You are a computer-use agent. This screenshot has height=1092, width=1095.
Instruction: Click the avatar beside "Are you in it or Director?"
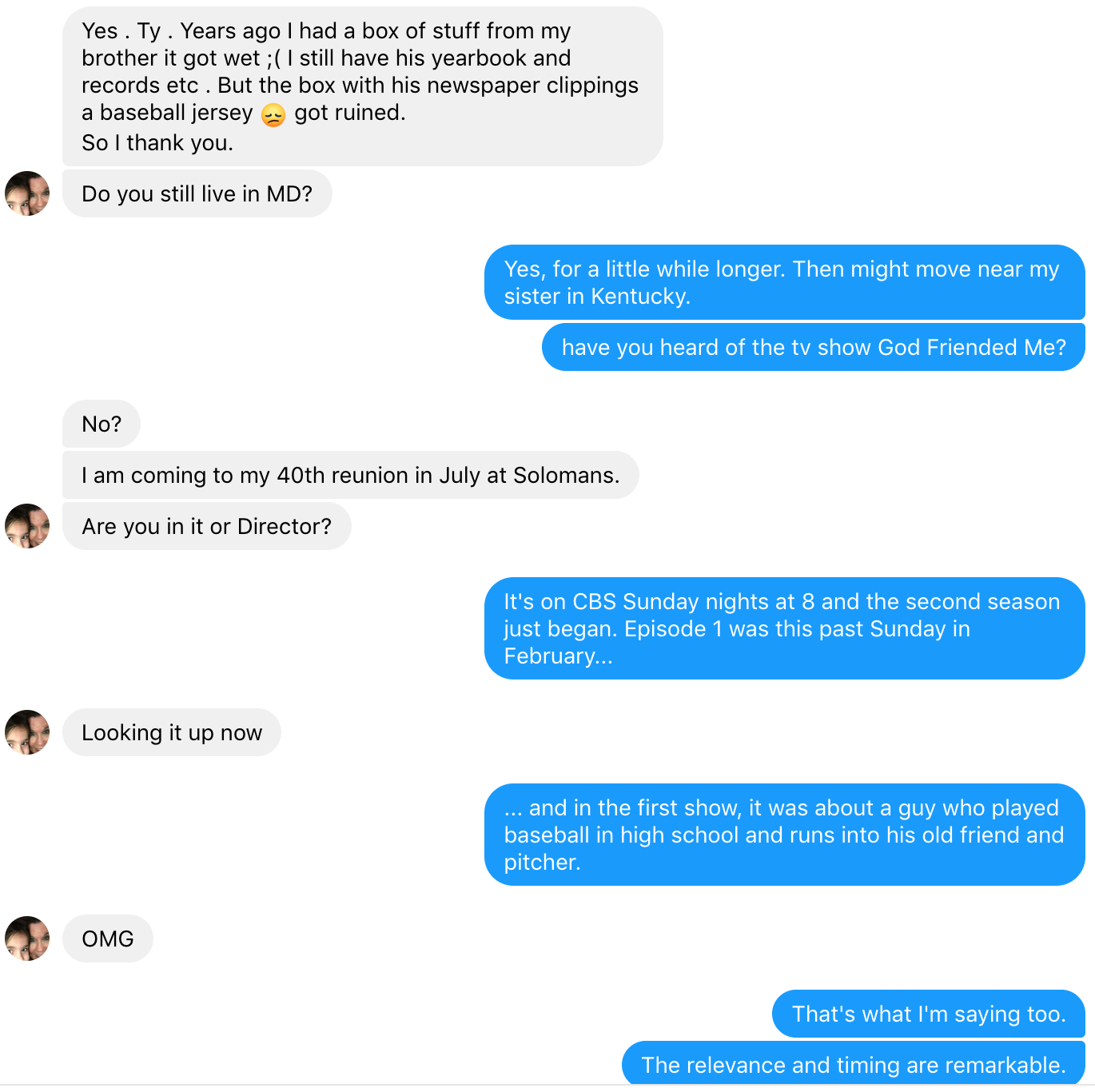tap(27, 526)
